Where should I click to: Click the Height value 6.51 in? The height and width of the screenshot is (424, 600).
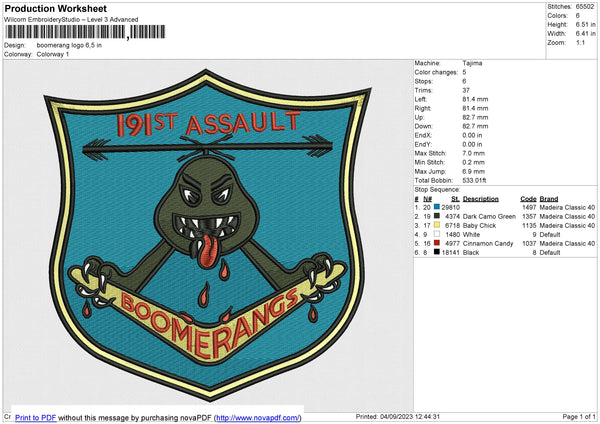coord(585,24)
